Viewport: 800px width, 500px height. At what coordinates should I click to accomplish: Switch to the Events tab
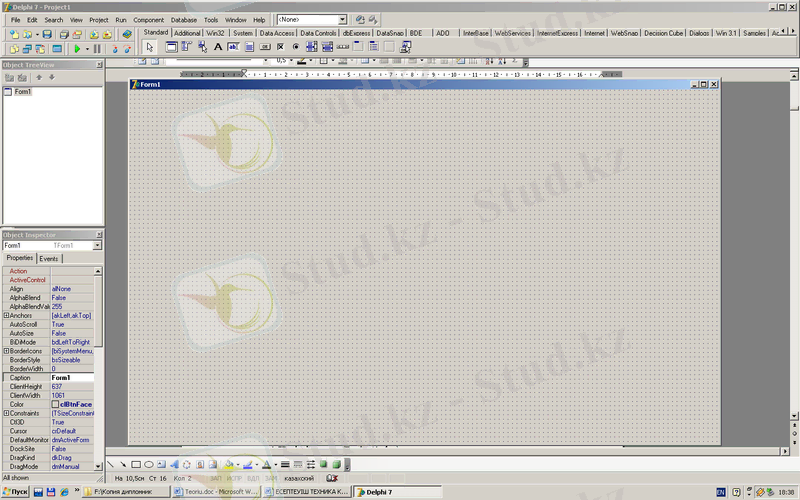click(x=49, y=258)
